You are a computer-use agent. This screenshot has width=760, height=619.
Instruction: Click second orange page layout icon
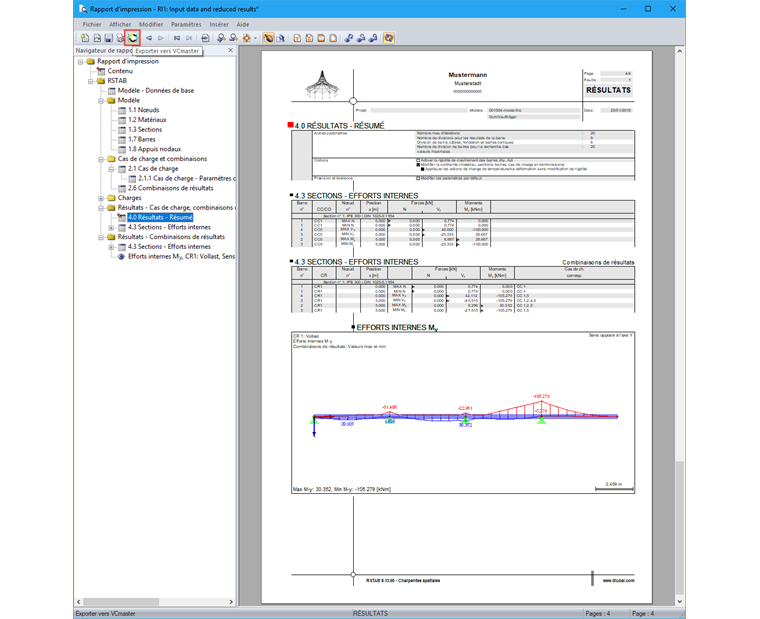coord(309,38)
